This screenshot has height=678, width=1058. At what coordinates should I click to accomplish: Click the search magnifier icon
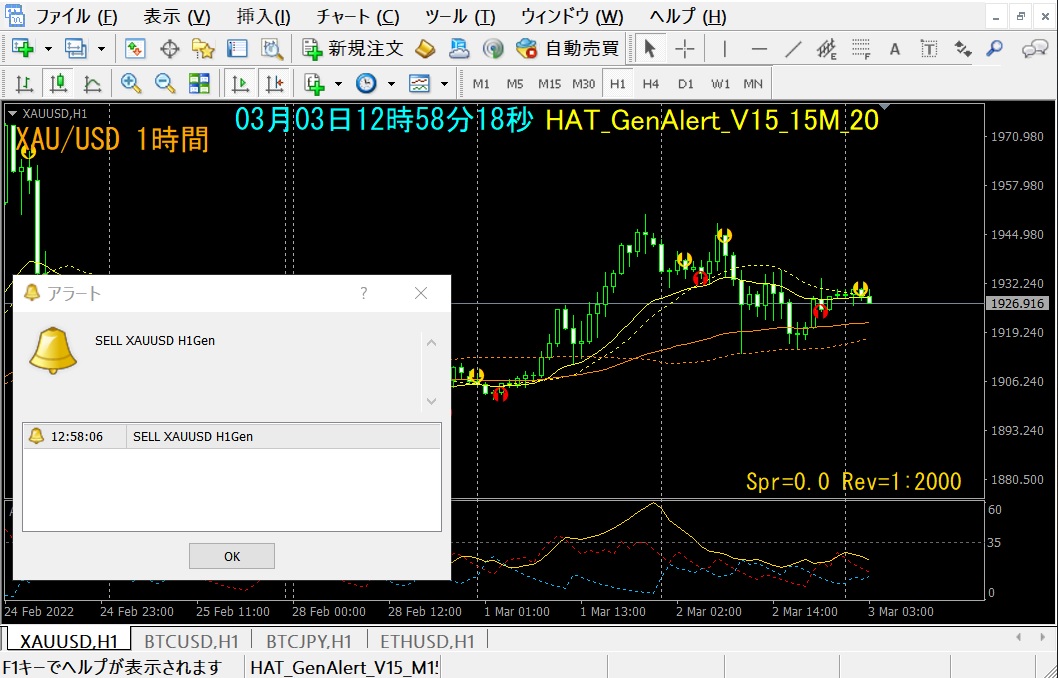click(x=995, y=49)
